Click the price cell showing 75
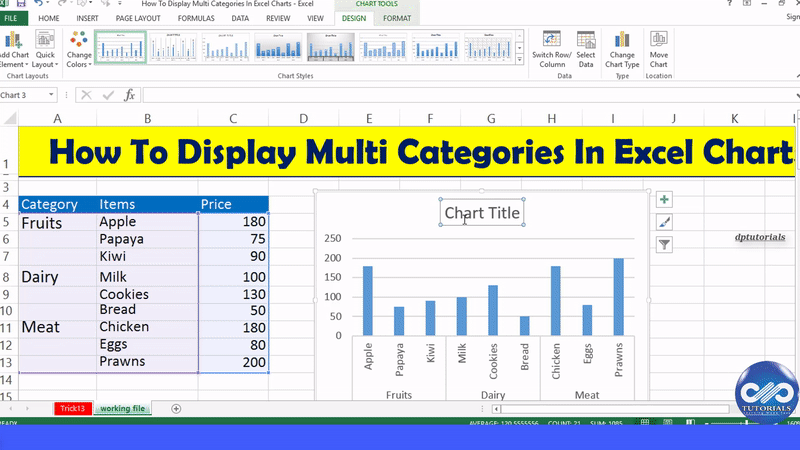The height and width of the screenshot is (450, 800). (x=233, y=239)
